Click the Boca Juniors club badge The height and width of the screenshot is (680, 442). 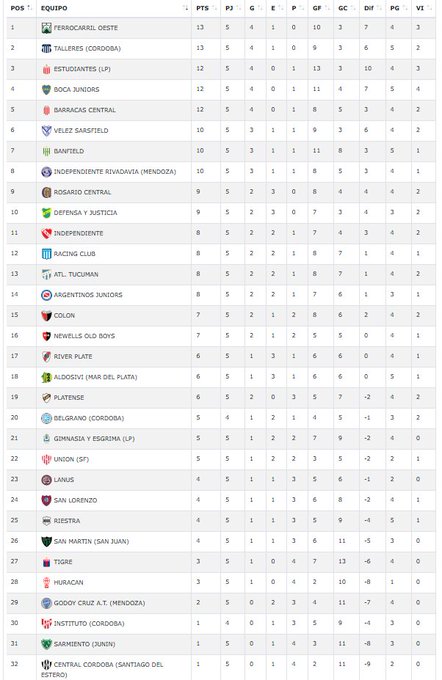(46, 90)
